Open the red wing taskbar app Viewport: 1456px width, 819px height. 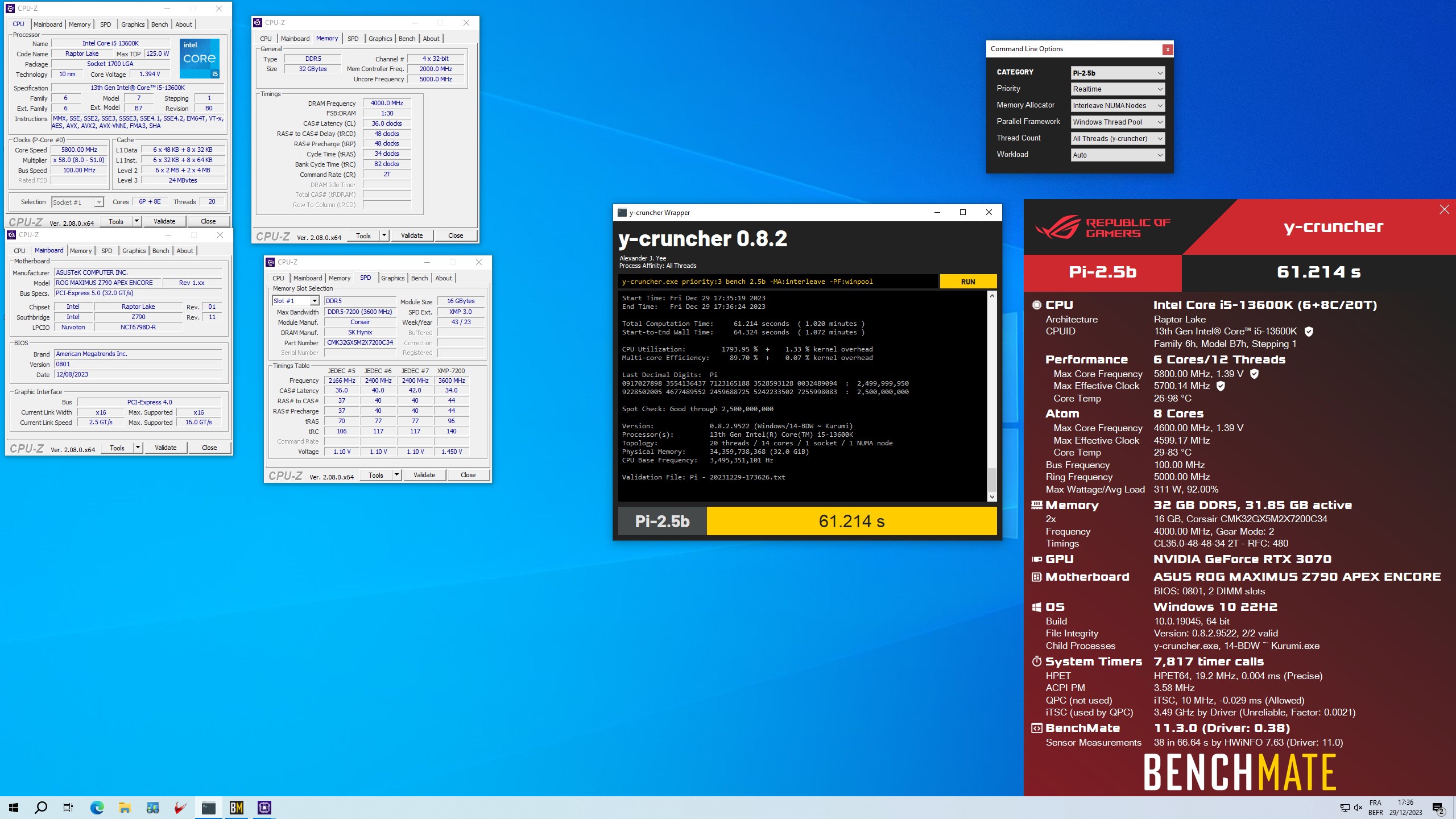click(x=180, y=808)
